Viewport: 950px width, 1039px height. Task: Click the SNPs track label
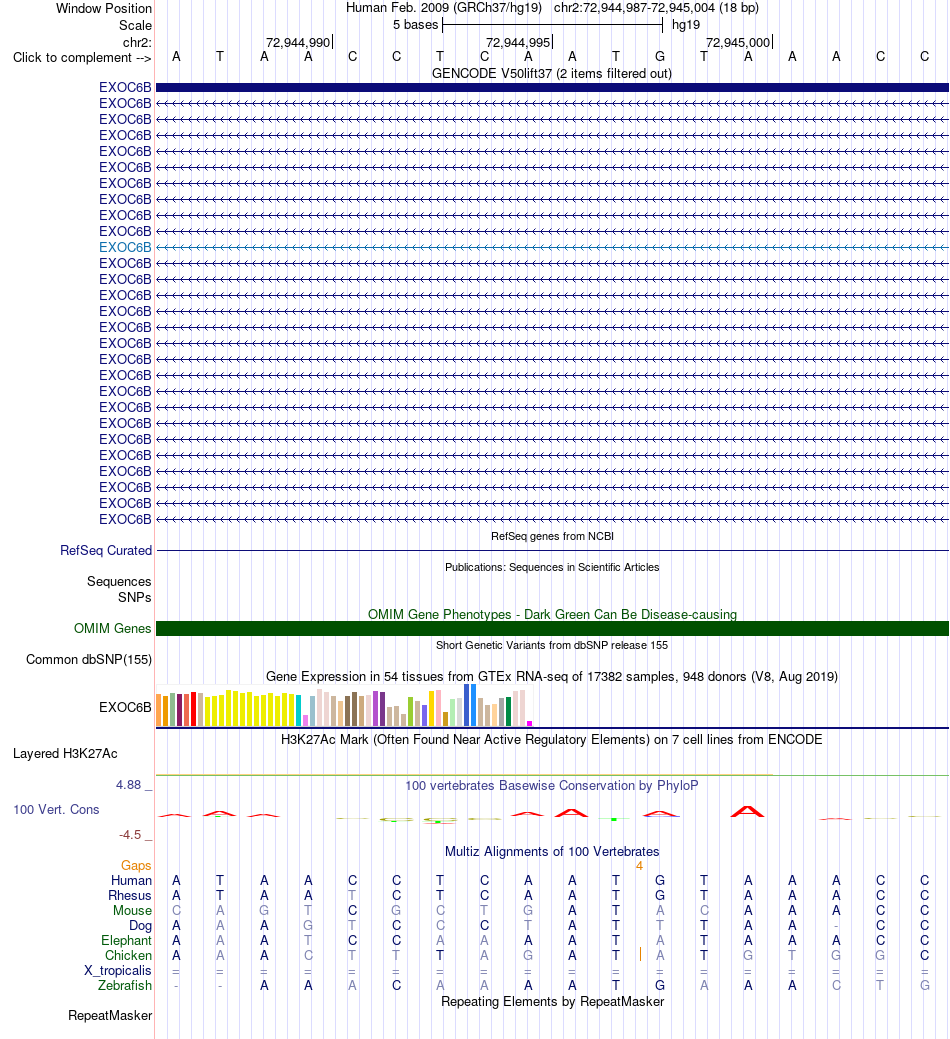[x=134, y=597]
